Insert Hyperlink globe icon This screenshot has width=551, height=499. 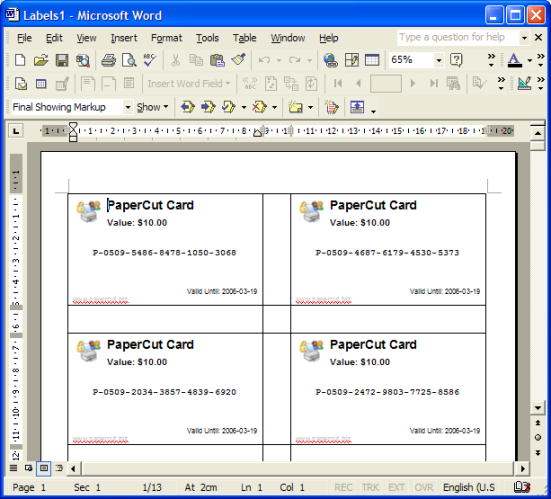click(330, 60)
